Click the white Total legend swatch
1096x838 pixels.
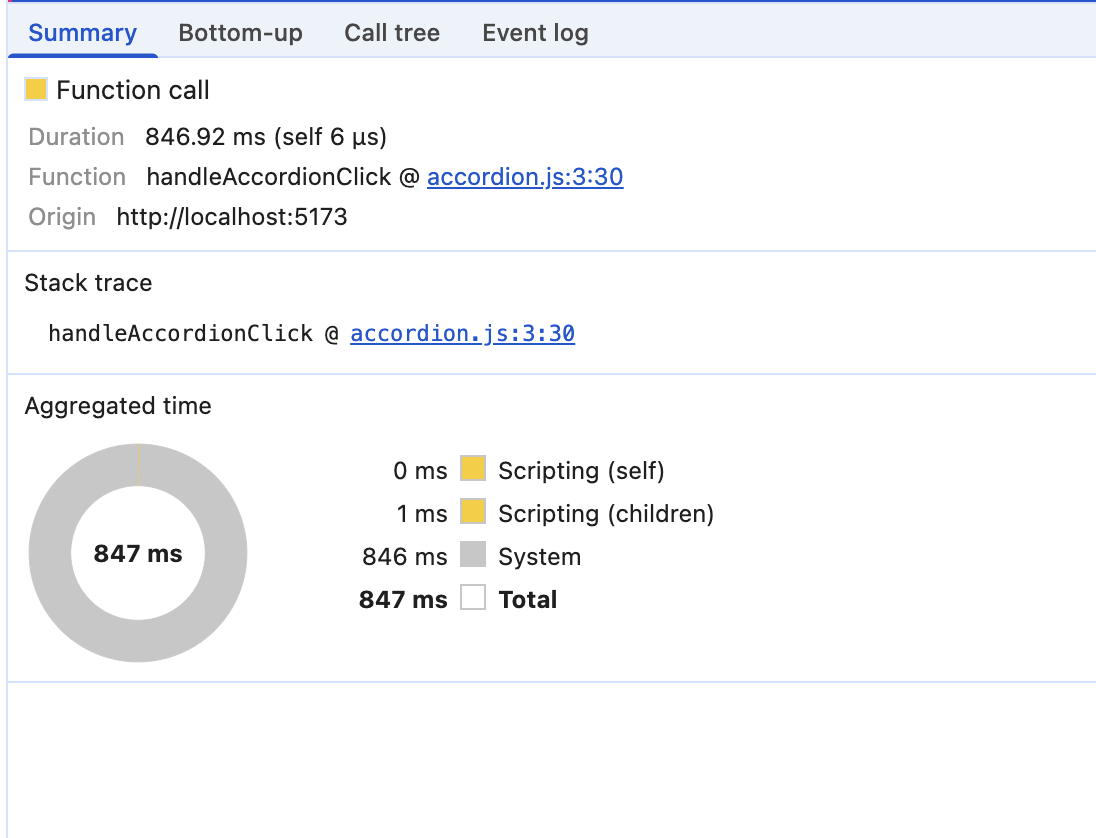click(x=473, y=599)
